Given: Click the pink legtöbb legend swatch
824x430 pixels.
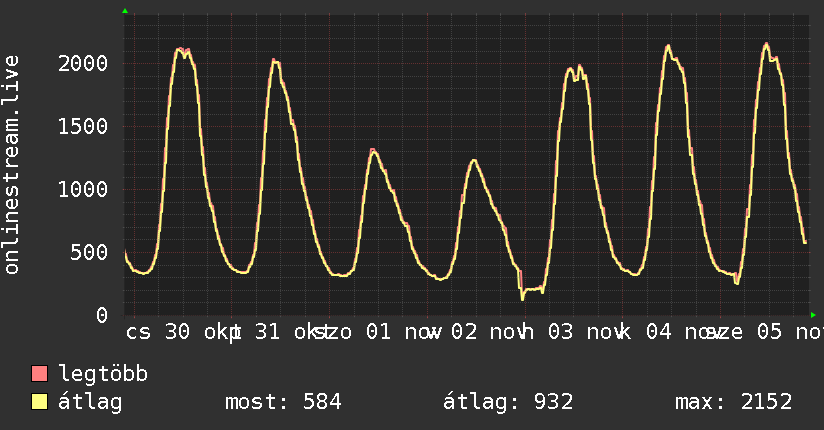Looking at the screenshot, I should coord(39,373).
